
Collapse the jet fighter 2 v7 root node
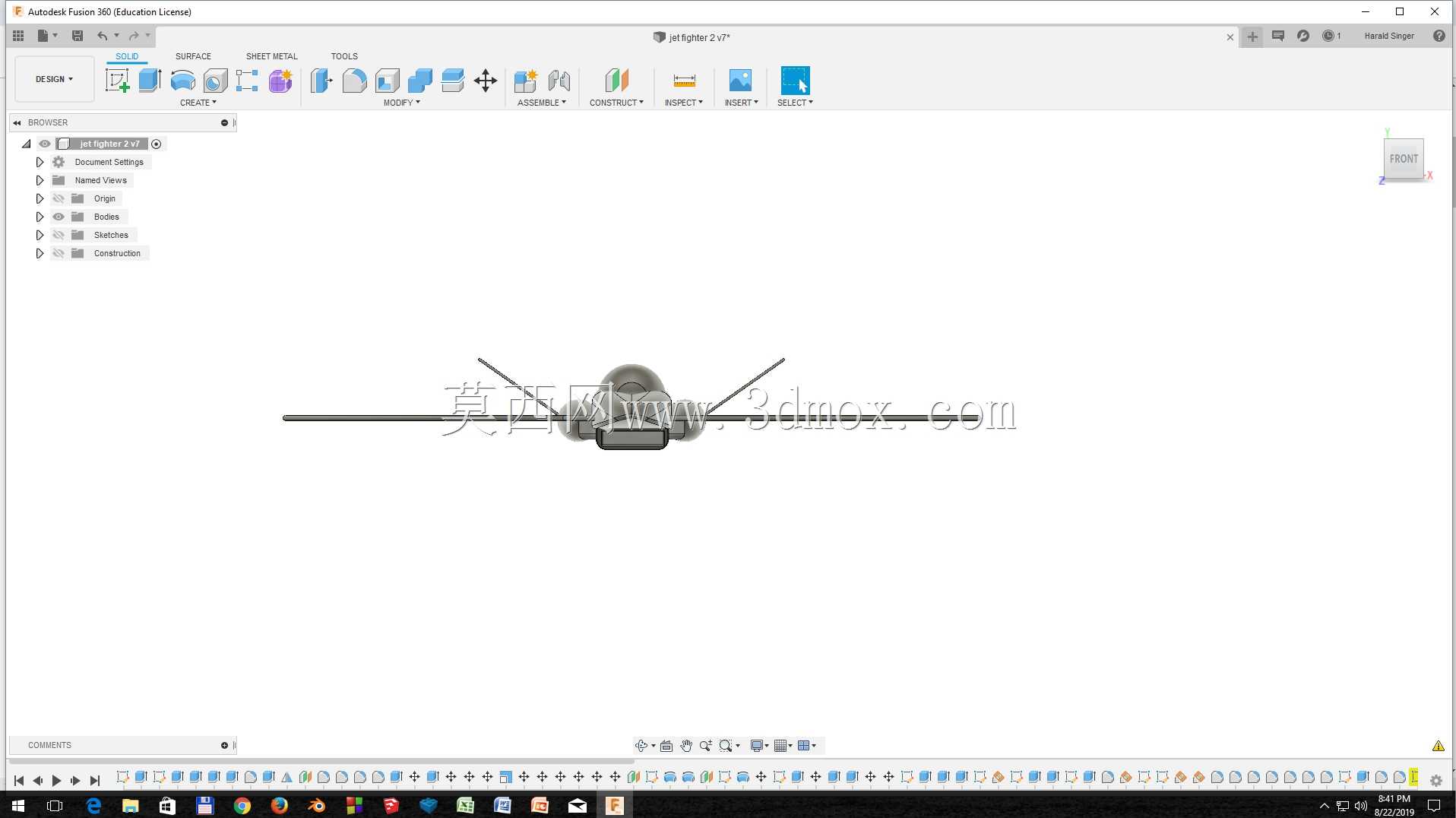click(26, 144)
